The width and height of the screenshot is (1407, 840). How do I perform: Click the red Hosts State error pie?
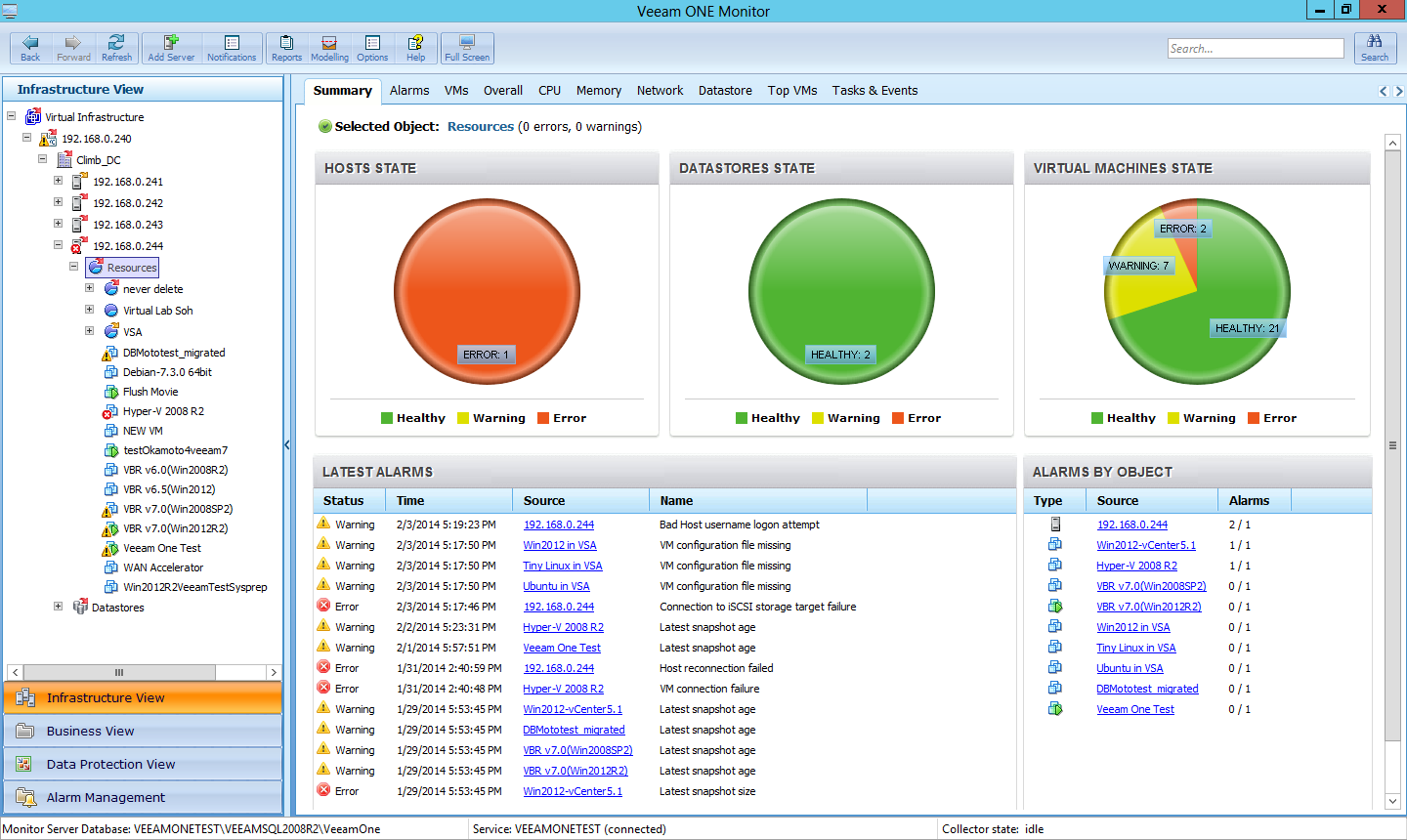[x=487, y=291]
